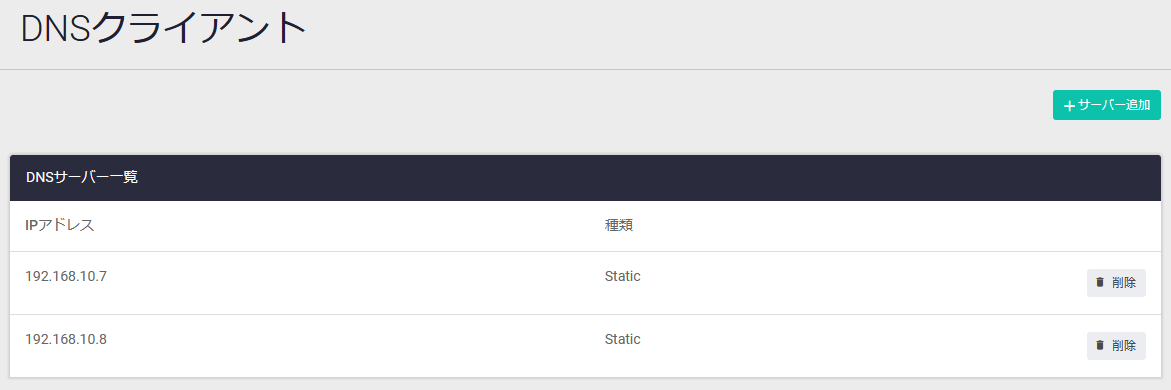Screen dimensions: 1171x390
Task: Click 削除 text label in second server row
Action: (1123, 346)
